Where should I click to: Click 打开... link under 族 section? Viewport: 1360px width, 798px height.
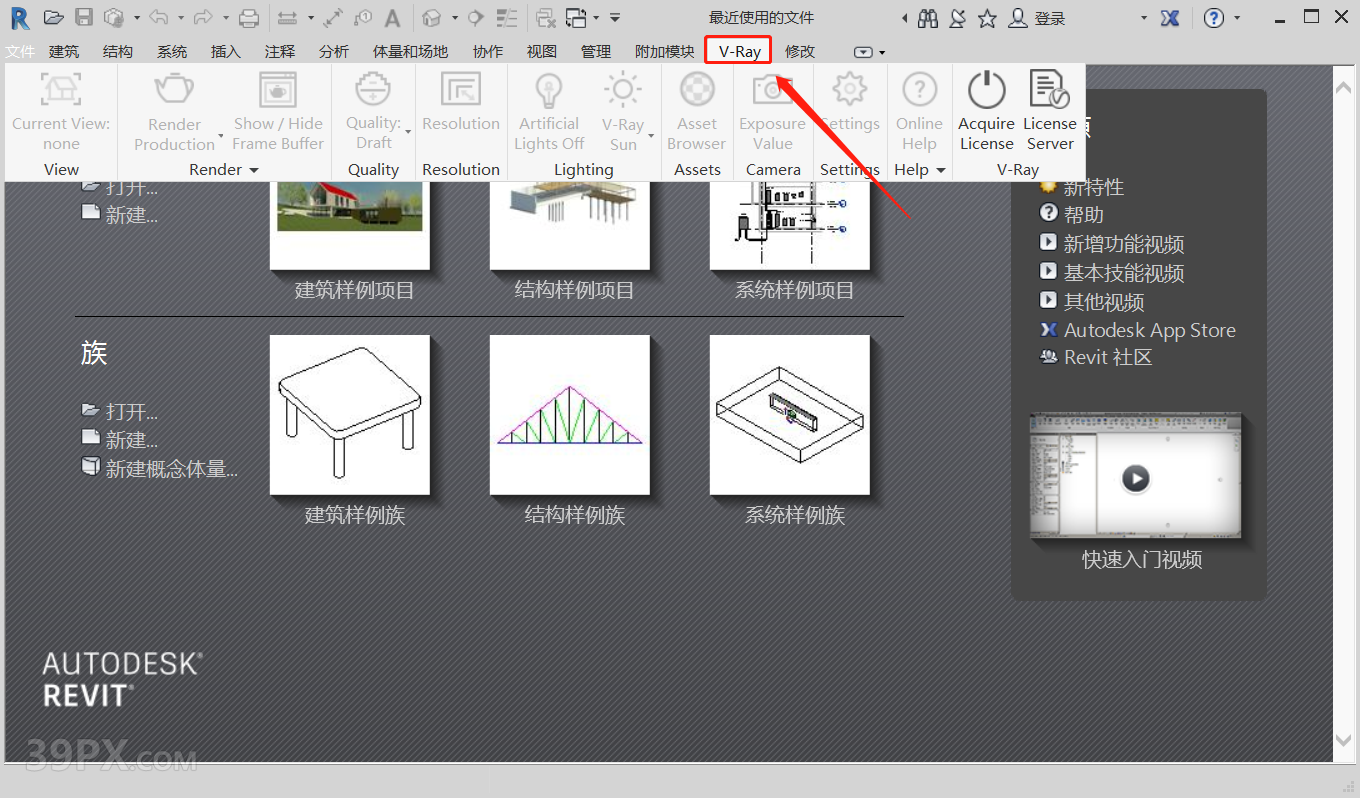coord(132,411)
